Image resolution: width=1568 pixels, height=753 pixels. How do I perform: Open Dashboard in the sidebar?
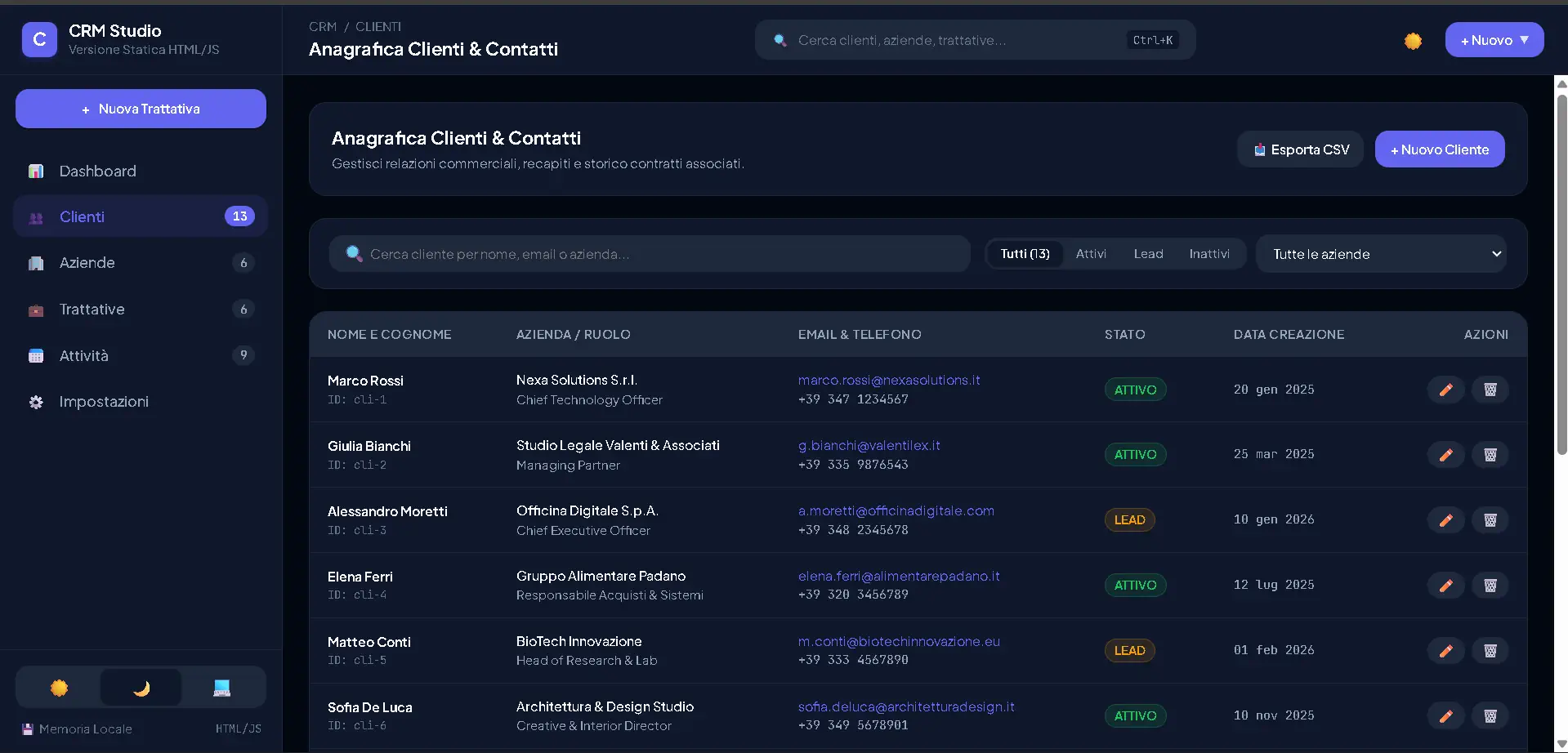pyautogui.click(x=141, y=172)
